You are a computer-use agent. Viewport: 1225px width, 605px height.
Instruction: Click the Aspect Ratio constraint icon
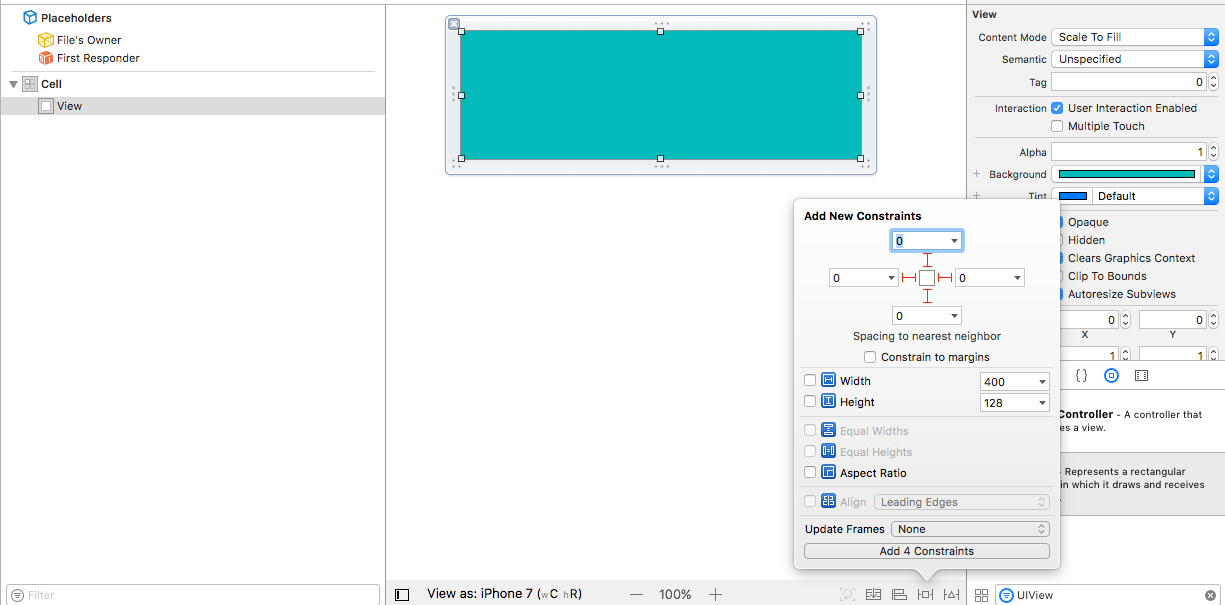pyautogui.click(x=828, y=473)
